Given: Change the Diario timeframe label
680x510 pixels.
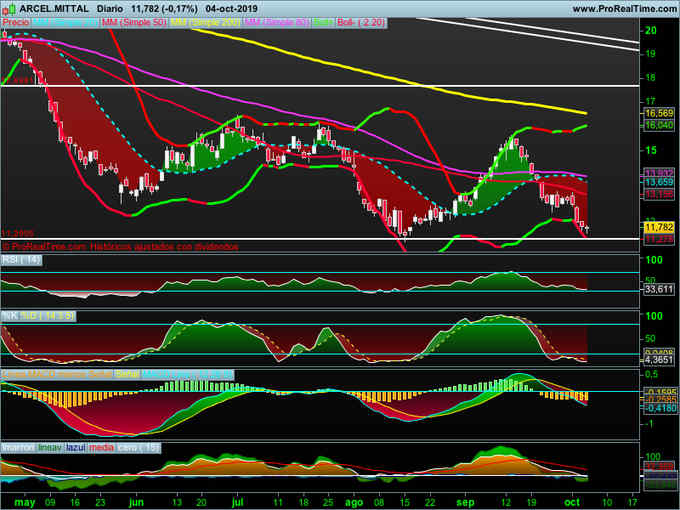Looking at the screenshot, I should (110, 9).
